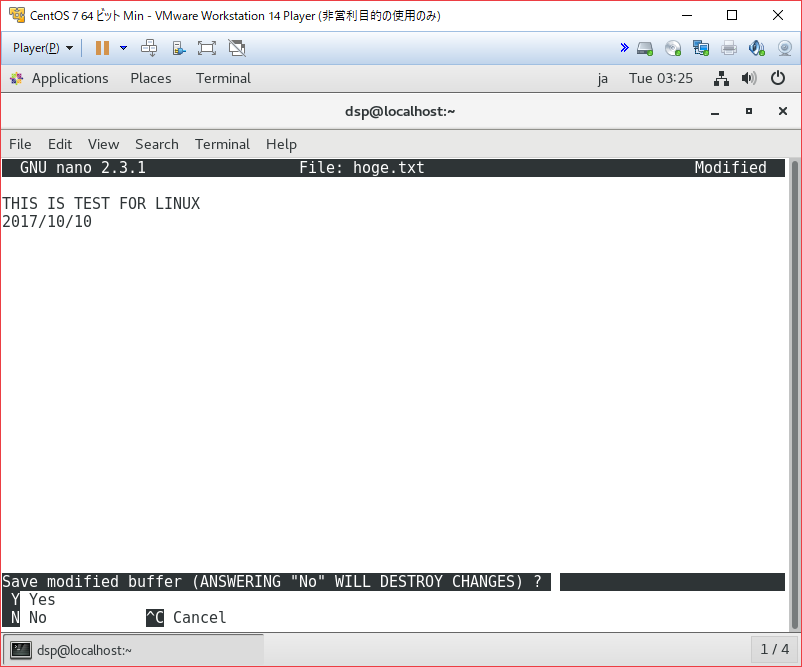Image resolution: width=802 pixels, height=667 pixels.
Task: Click the Applications menu foot icon
Action: (x=16, y=78)
